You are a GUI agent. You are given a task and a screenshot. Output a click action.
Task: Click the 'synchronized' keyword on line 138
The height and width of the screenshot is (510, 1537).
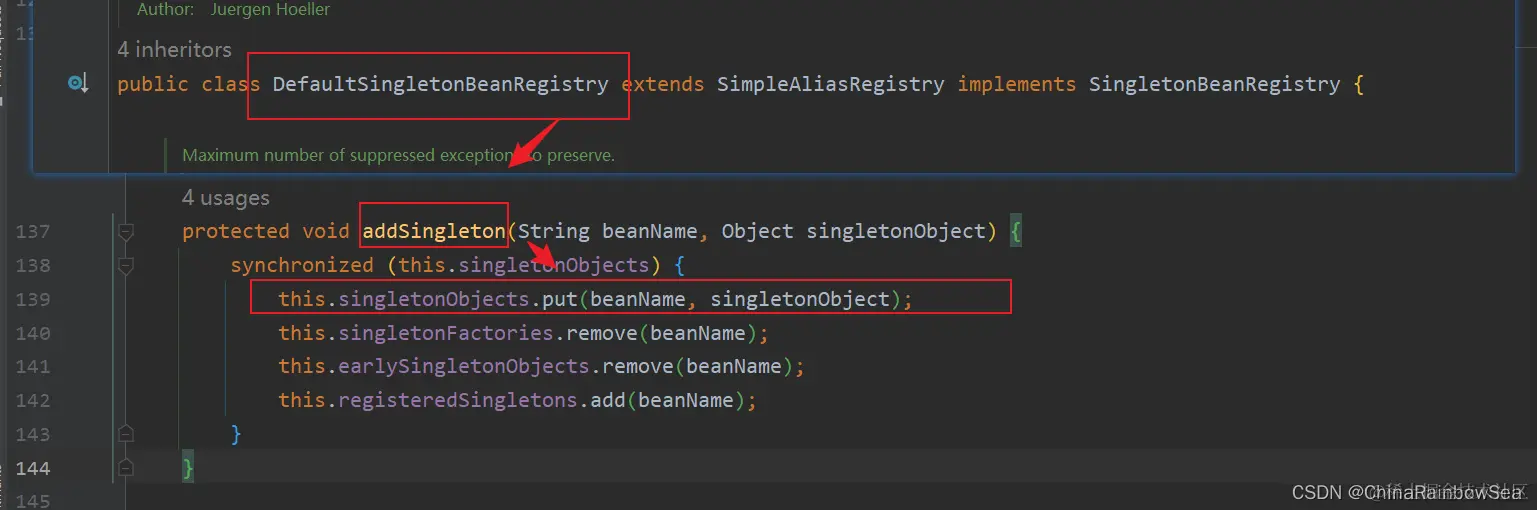(x=302, y=265)
